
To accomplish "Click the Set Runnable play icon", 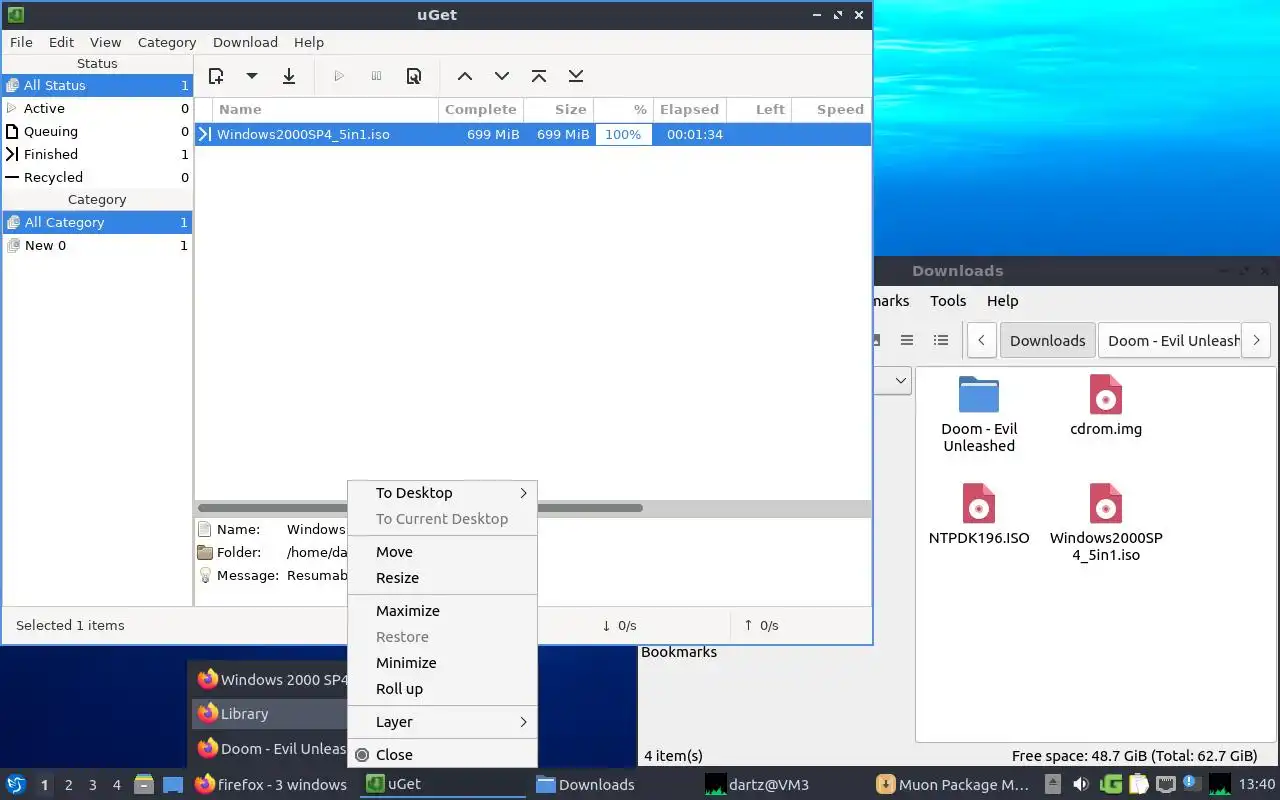I will point(339,76).
